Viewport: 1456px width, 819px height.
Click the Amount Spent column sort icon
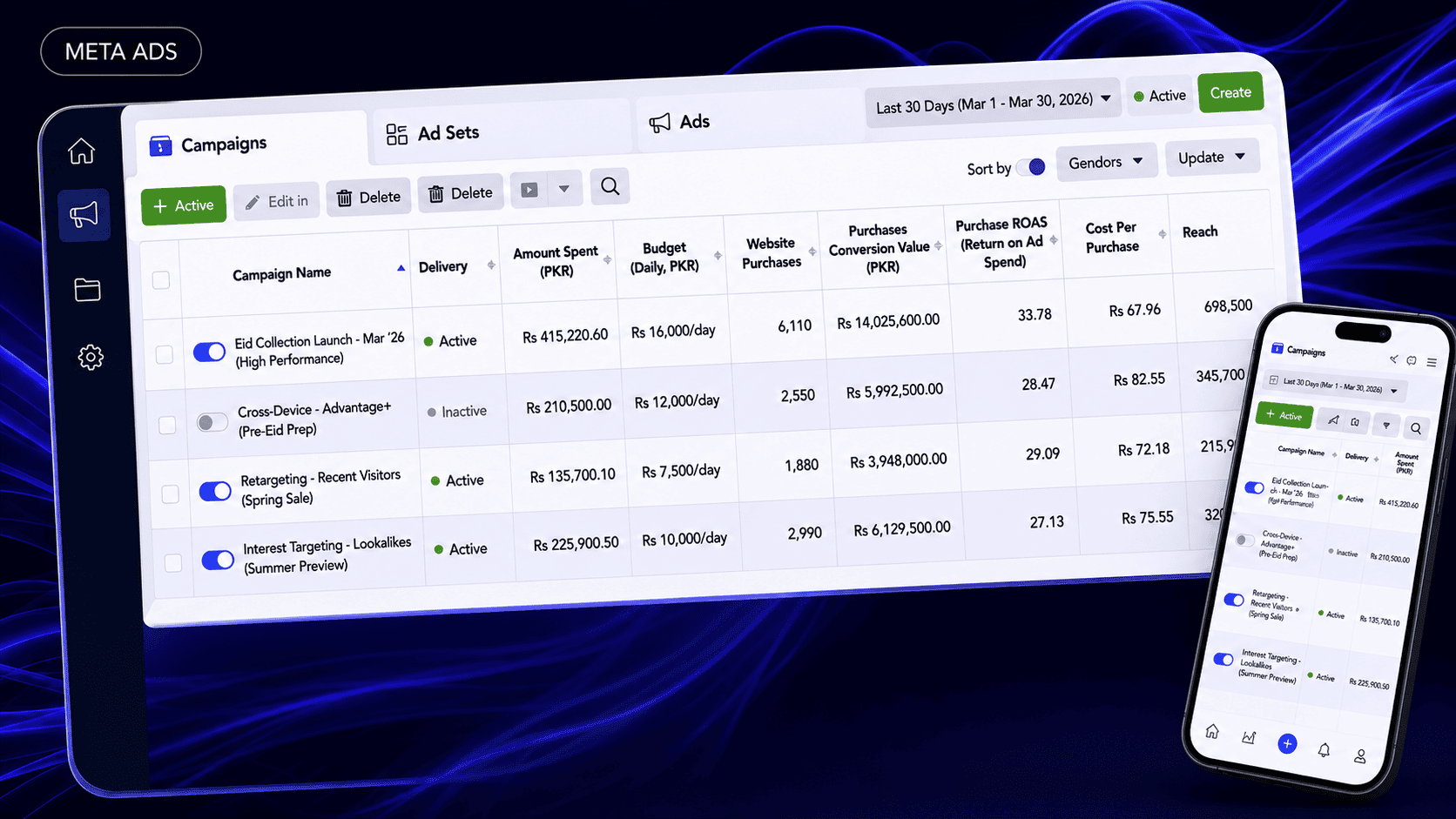click(x=607, y=259)
